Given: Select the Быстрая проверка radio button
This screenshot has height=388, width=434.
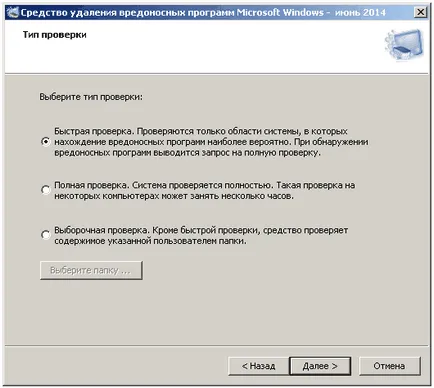Looking at the screenshot, I should click(x=45, y=142).
